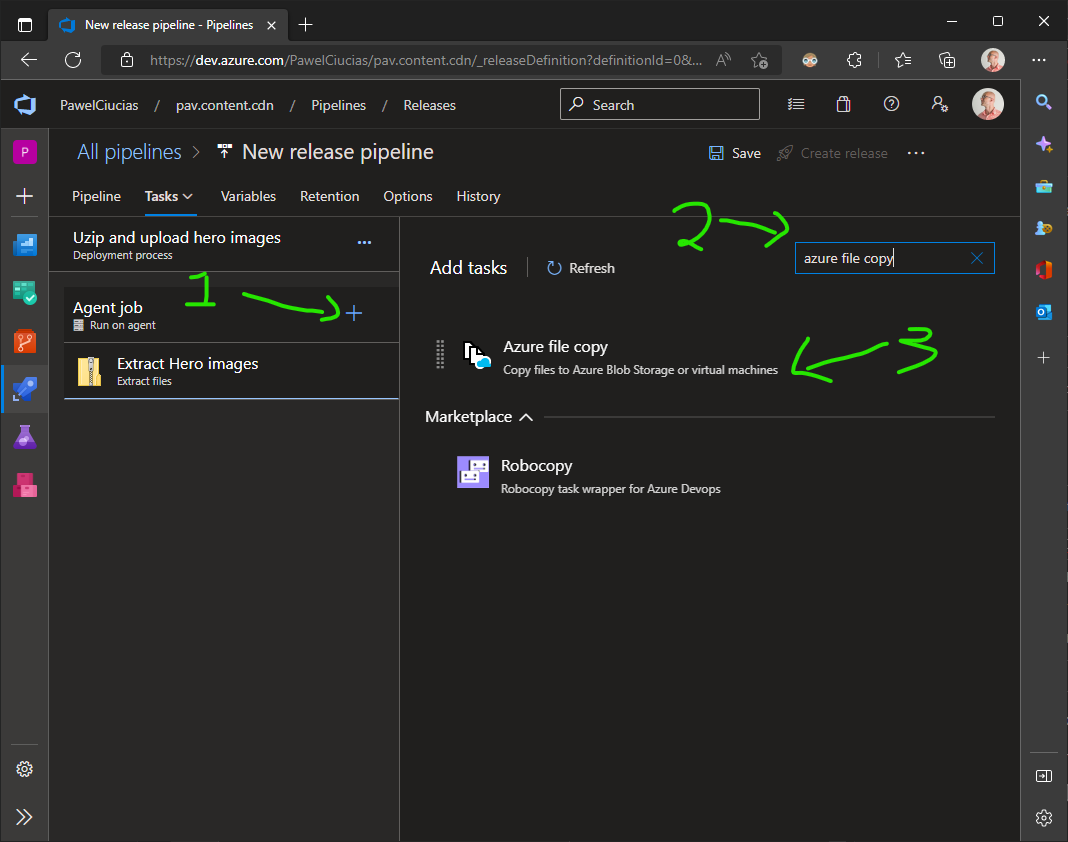This screenshot has width=1068, height=842.
Task: Open more actions ellipsis next to Create release
Action: (916, 153)
